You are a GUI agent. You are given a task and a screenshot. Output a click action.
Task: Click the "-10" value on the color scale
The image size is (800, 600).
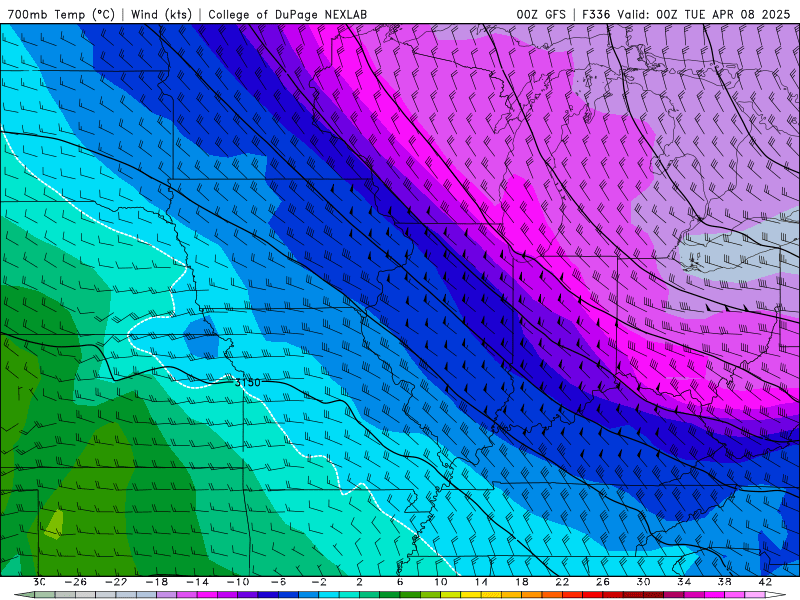click(x=238, y=582)
